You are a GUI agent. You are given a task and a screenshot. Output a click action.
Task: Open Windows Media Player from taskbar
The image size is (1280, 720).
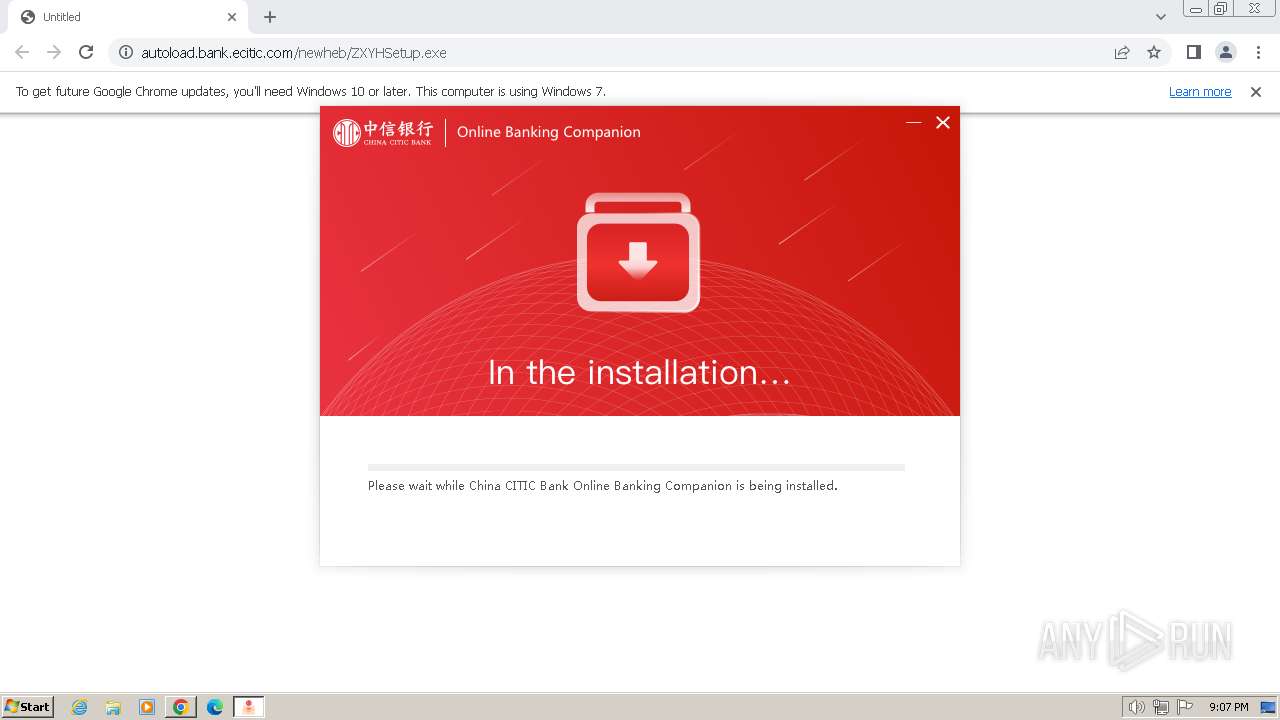coord(147,707)
